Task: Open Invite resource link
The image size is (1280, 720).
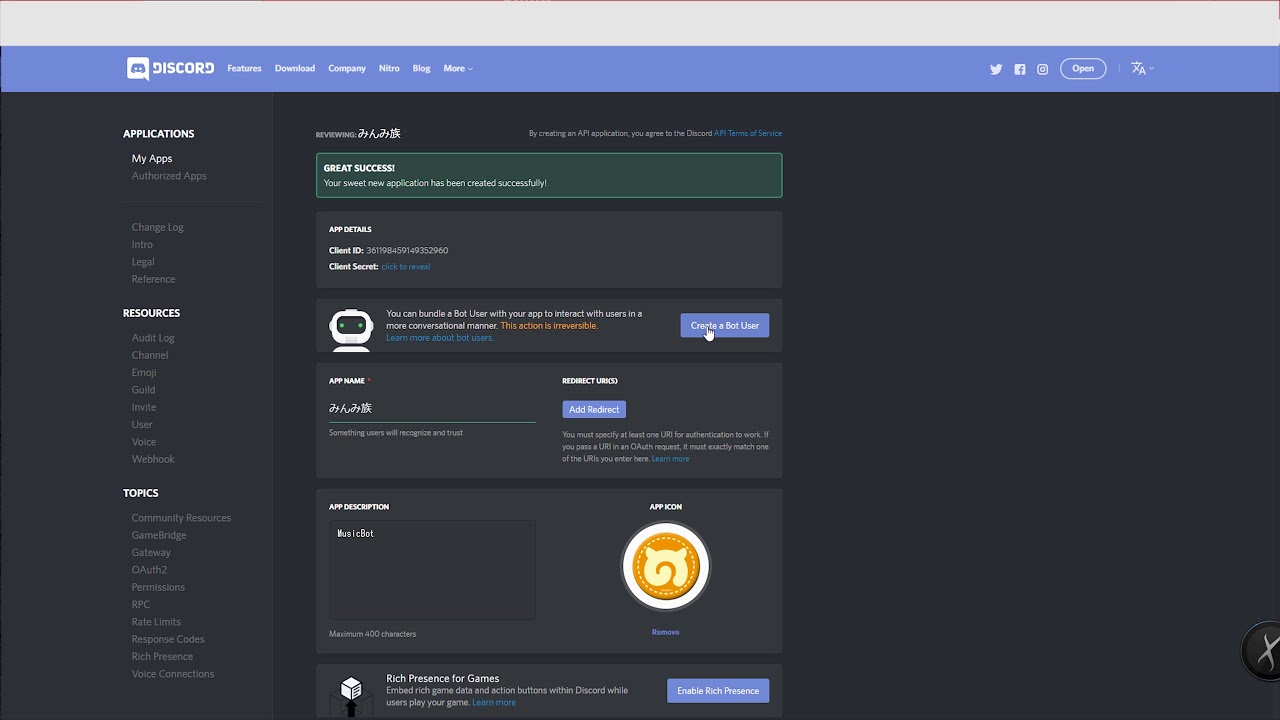Action: (144, 407)
